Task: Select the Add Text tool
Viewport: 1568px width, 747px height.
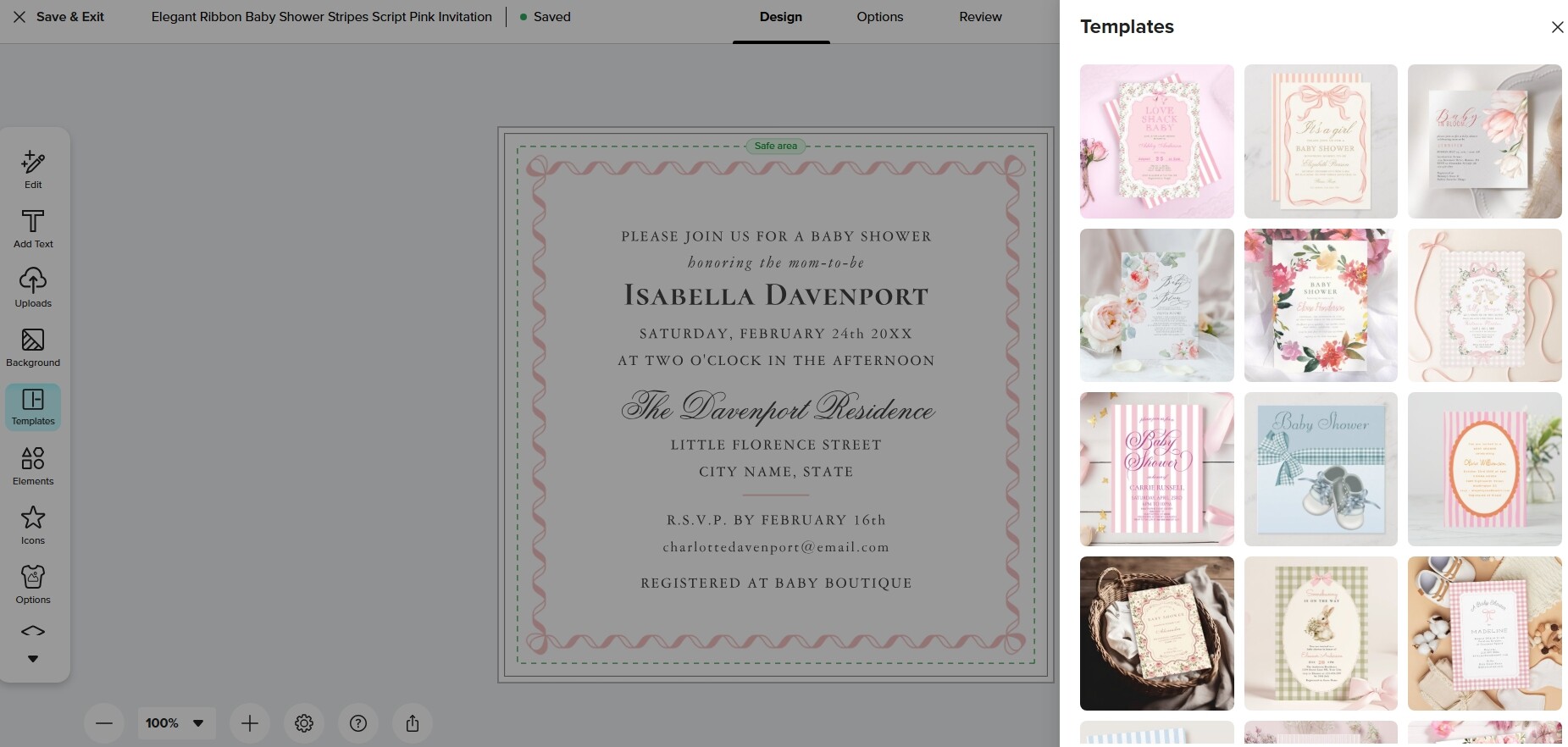Action: pyautogui.click(x=33, y=229)
